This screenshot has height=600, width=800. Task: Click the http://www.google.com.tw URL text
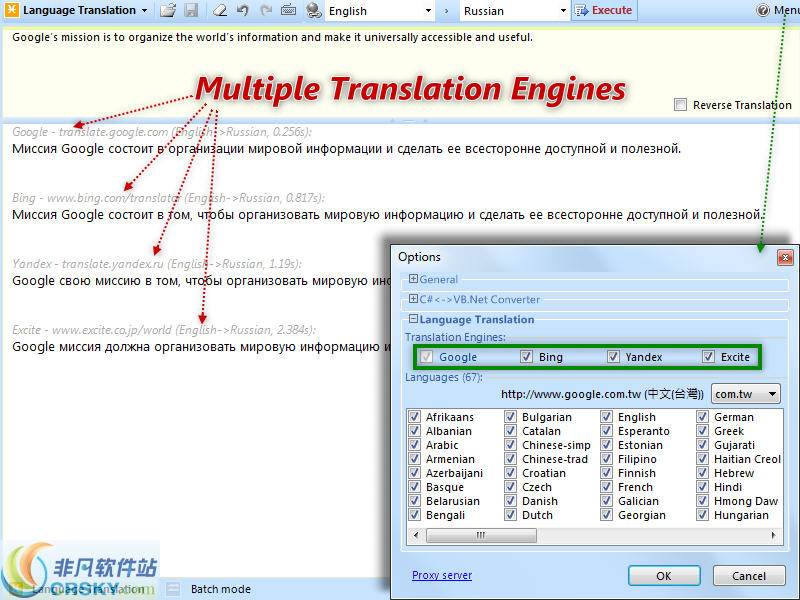point(602,394)
